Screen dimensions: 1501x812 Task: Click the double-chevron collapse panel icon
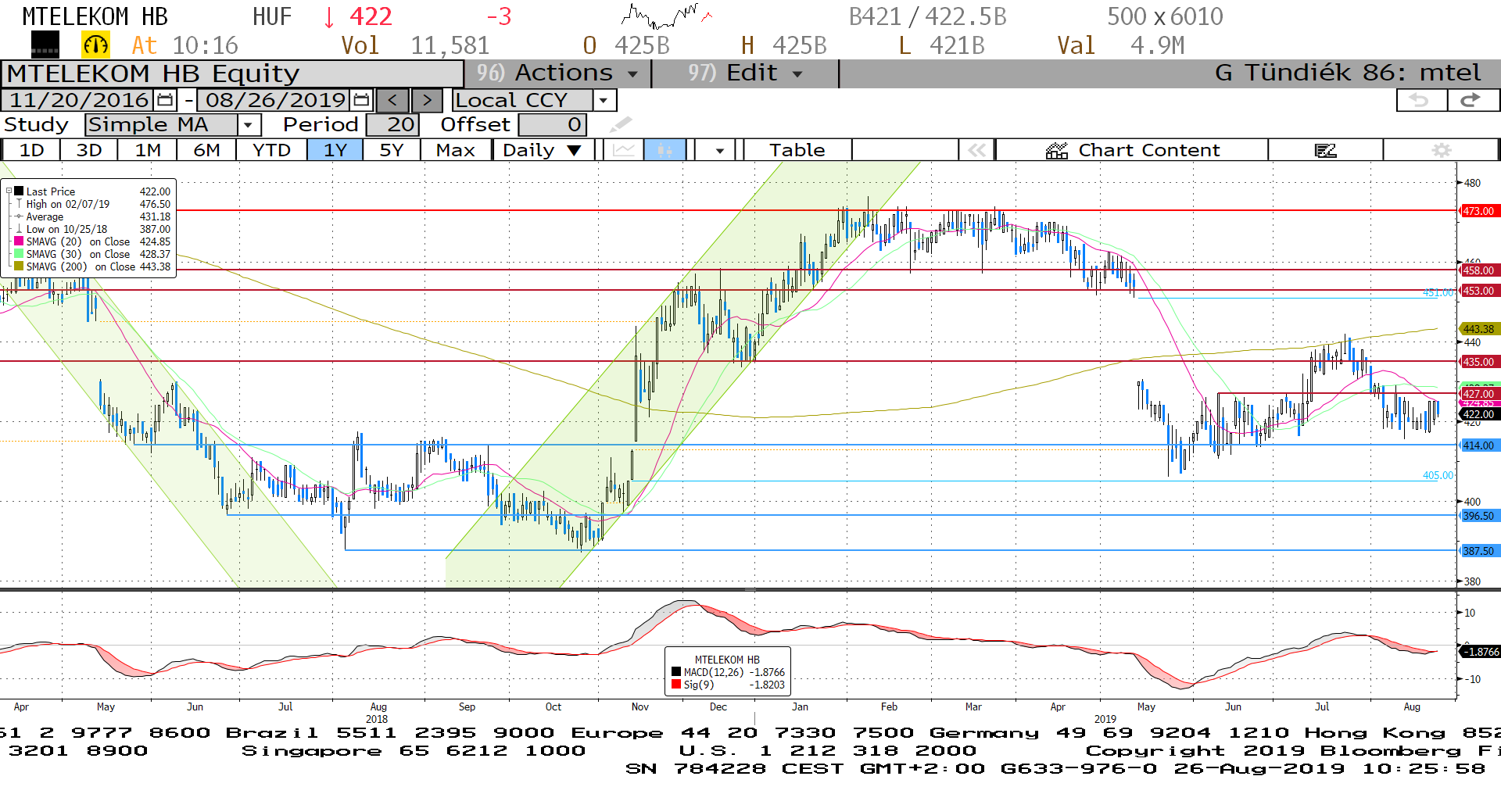(976, 150)
